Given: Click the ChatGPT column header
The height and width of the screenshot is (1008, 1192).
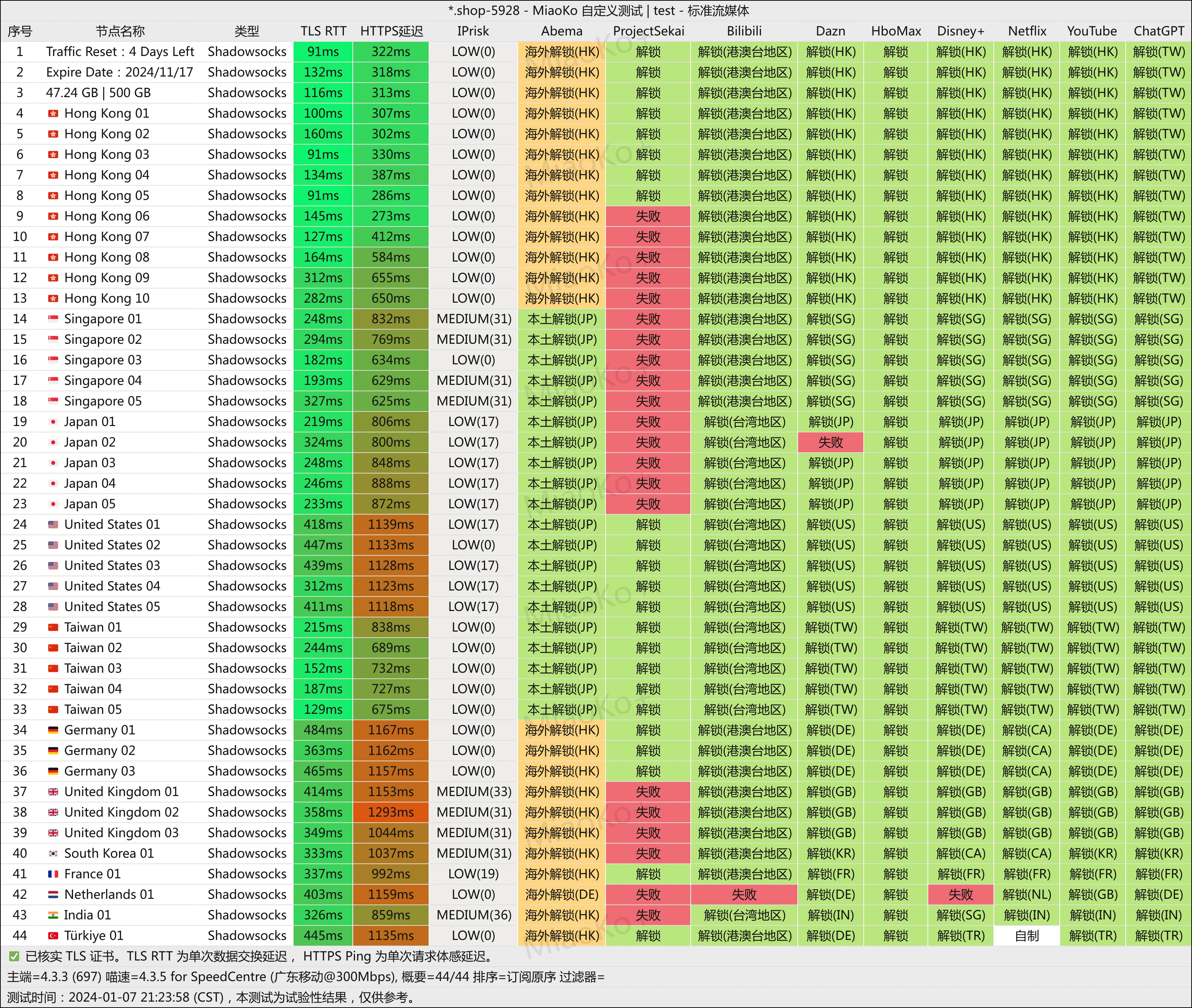Looking at the screenshot, I should pyautogui.click(x=1159, y=32).
